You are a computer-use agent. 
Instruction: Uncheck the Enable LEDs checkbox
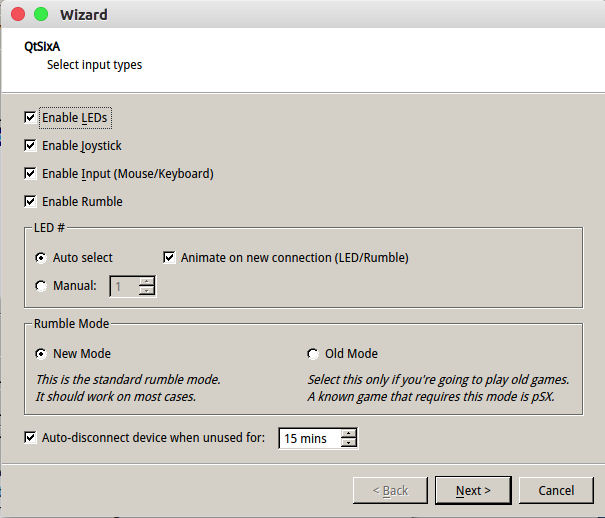30,117
